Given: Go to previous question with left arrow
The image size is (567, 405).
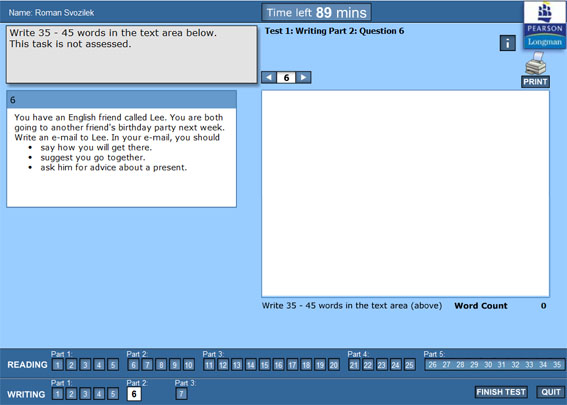Looking at the screenshot, I should (x=269, y=77).
